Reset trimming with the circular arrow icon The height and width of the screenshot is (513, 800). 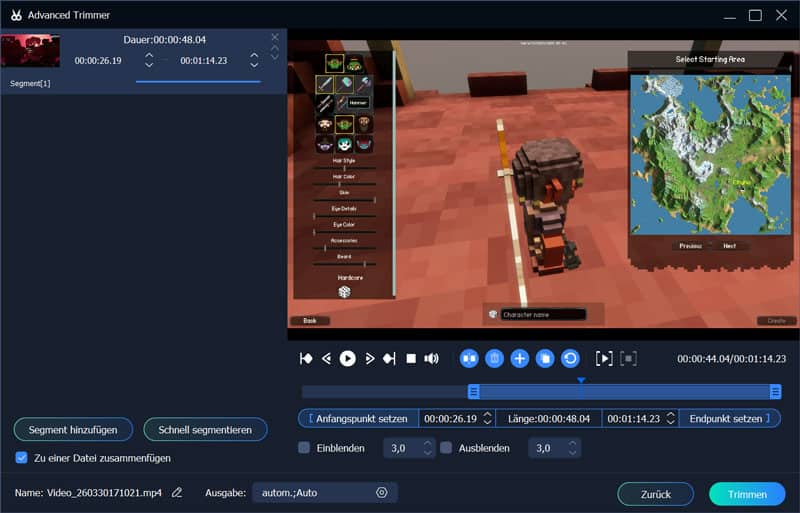(570, 358)
